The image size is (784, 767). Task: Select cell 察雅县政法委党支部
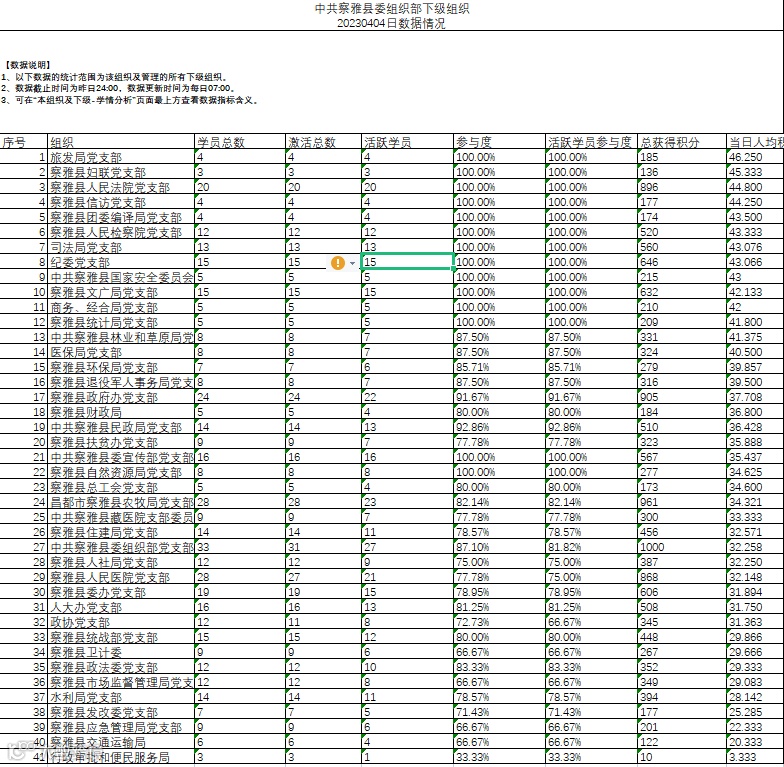[121, 667]
